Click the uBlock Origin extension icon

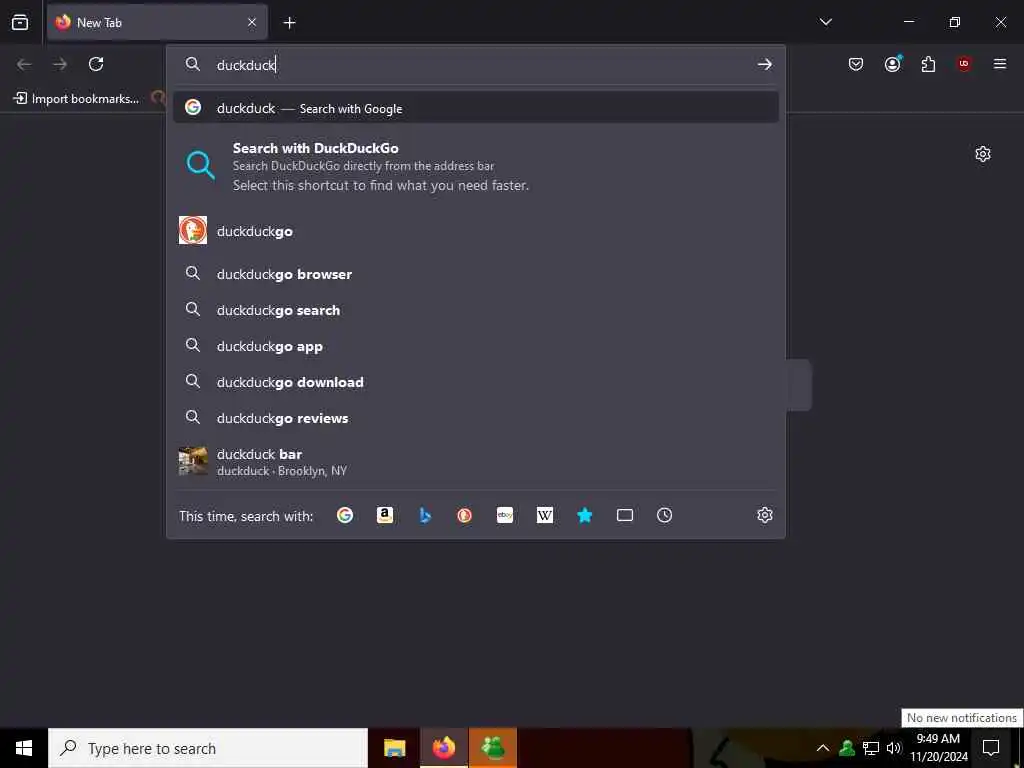pos(964,64)
